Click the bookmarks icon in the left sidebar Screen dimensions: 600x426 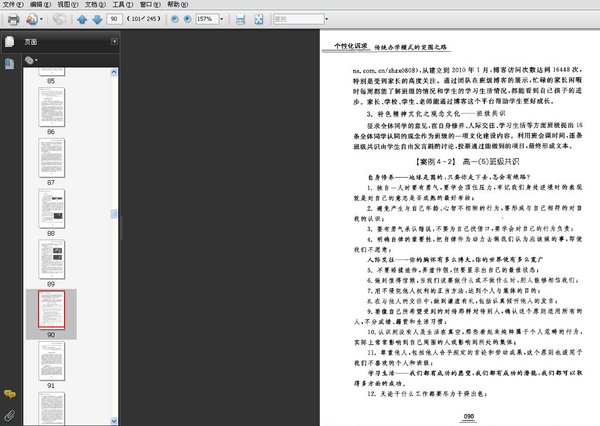coord(10,64)
